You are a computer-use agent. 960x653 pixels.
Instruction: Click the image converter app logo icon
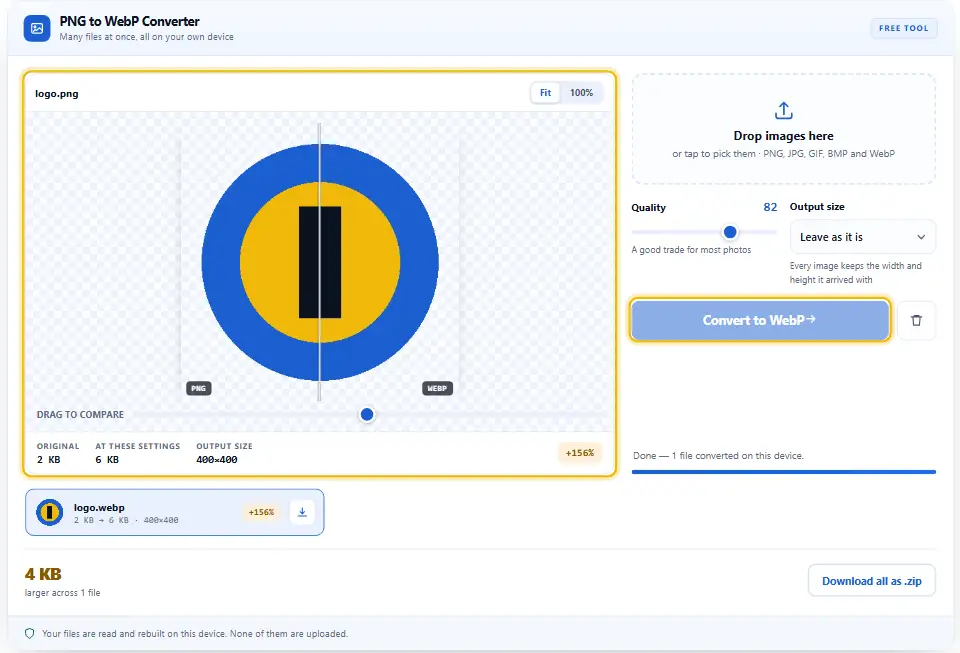tap(37, 28)
